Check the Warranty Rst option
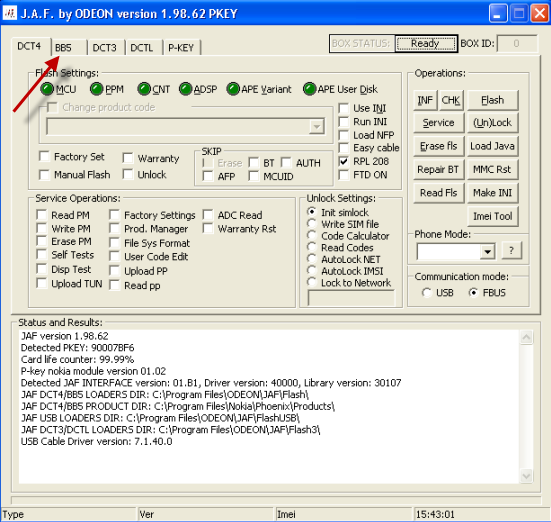Image resolution: width=551 pixels, height=522 pixels. (208, 228)
